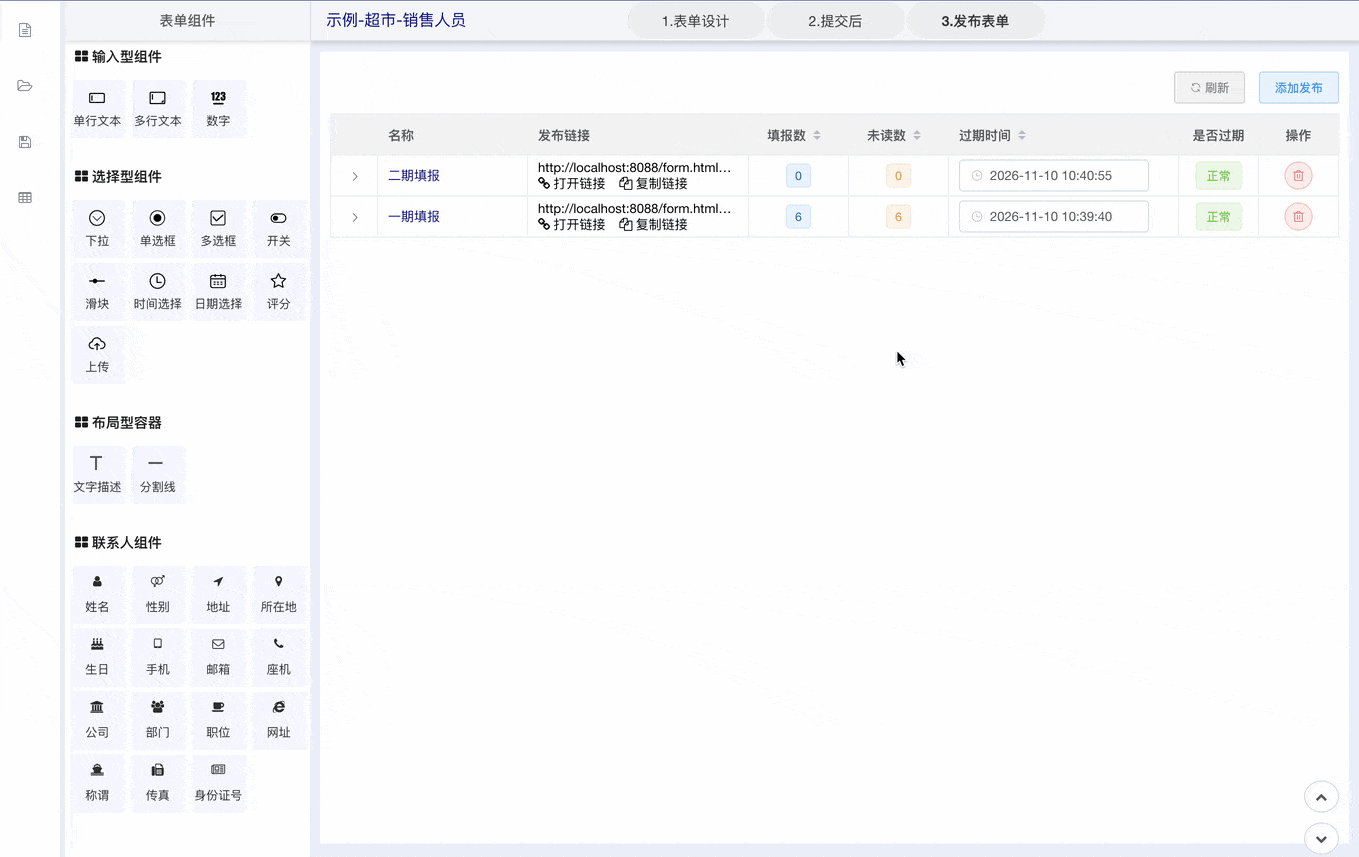
Task: Select the 下拉 dropdown component
Action: pos(97,228)
